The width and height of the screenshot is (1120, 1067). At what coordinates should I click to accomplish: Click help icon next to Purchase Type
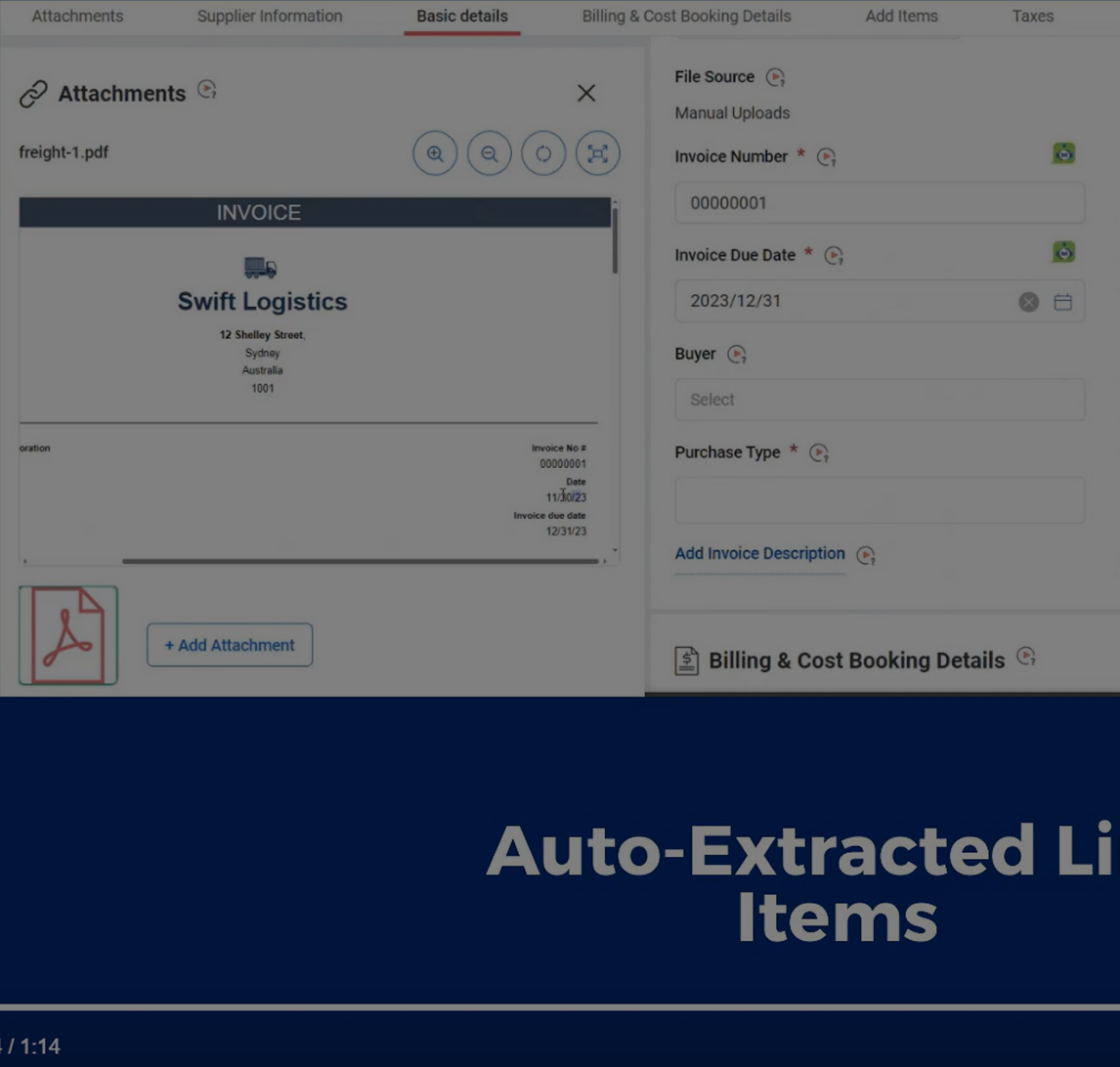pyautogui.click(x=819, y=453)
